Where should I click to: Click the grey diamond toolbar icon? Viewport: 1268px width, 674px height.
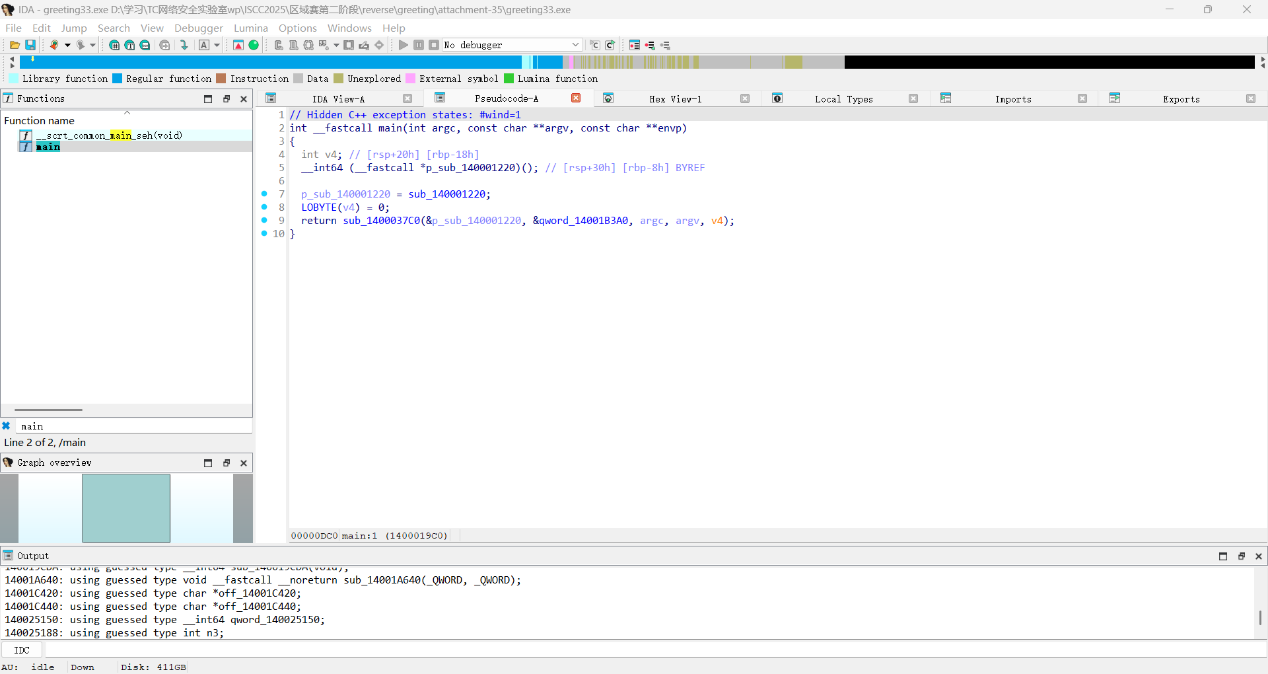(379, 45)
